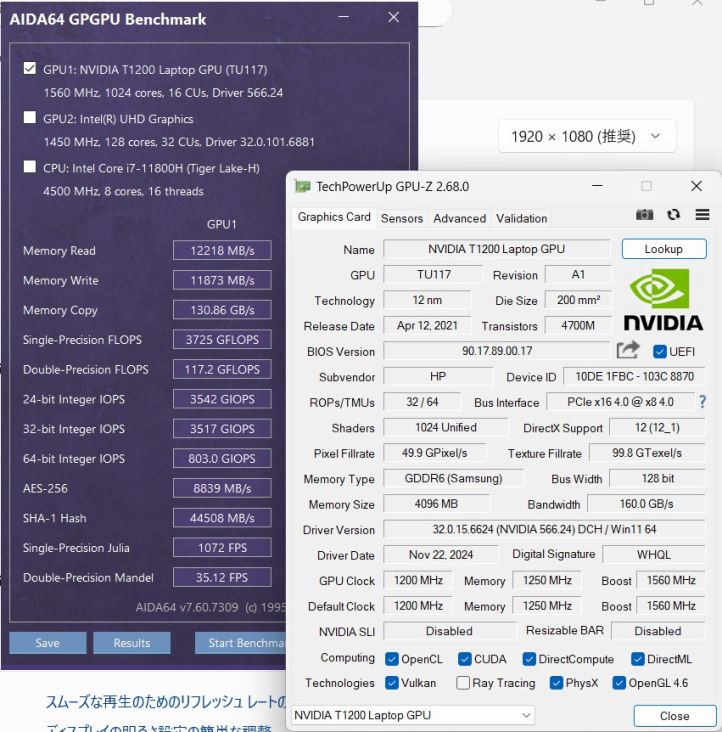Click the NVIDIA SLI Disabled field
The height and width of the screenshot is (732, 722).
[449, 631]
